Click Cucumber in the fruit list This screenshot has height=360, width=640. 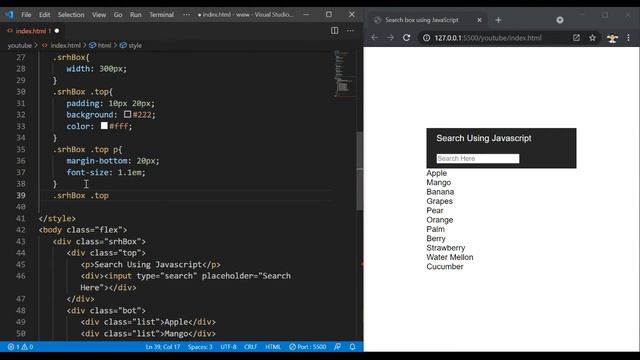click(x=444, y=267)
